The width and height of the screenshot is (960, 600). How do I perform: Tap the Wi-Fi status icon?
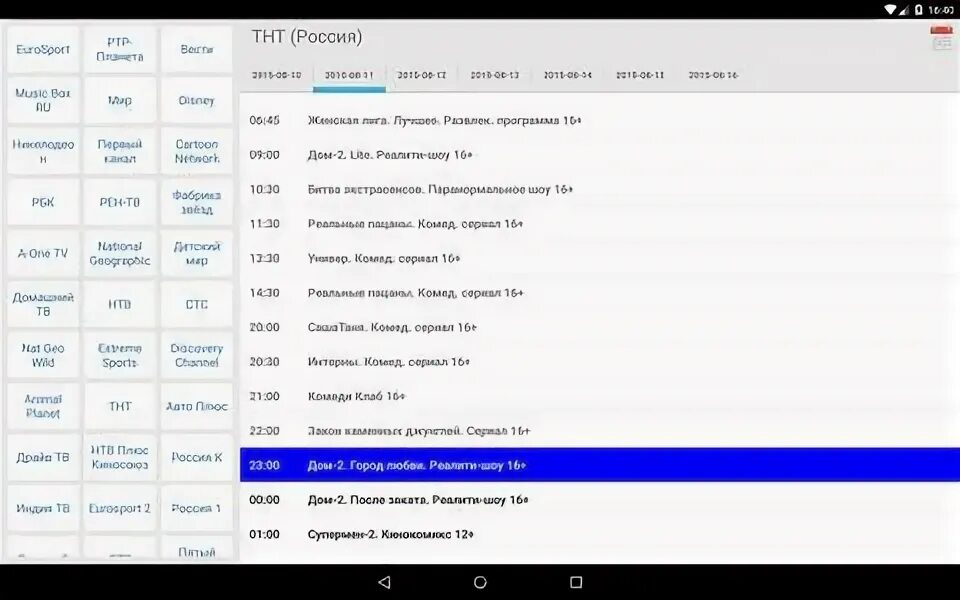click(x=890, y=10)
